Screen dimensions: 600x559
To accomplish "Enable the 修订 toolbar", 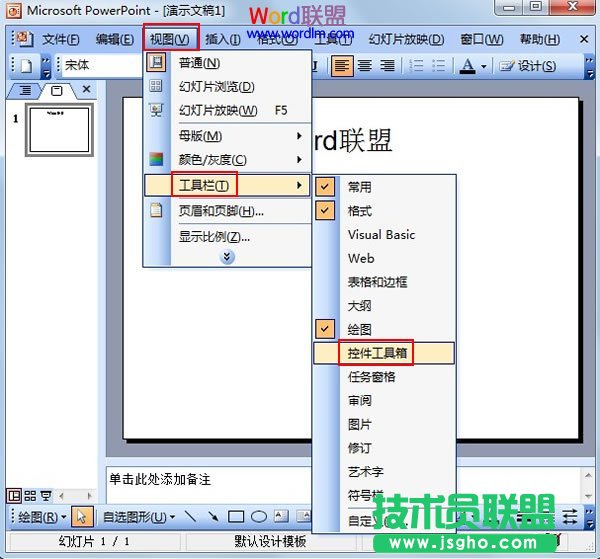I will click(x=384, y=448).
